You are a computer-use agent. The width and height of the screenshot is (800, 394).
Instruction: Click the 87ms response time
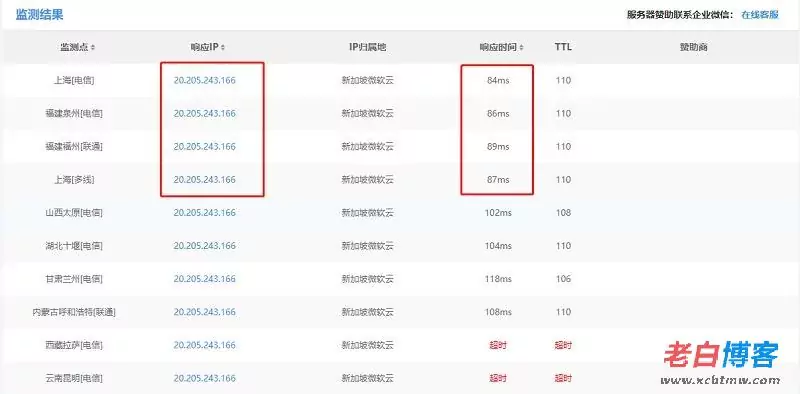coord(498,180)
